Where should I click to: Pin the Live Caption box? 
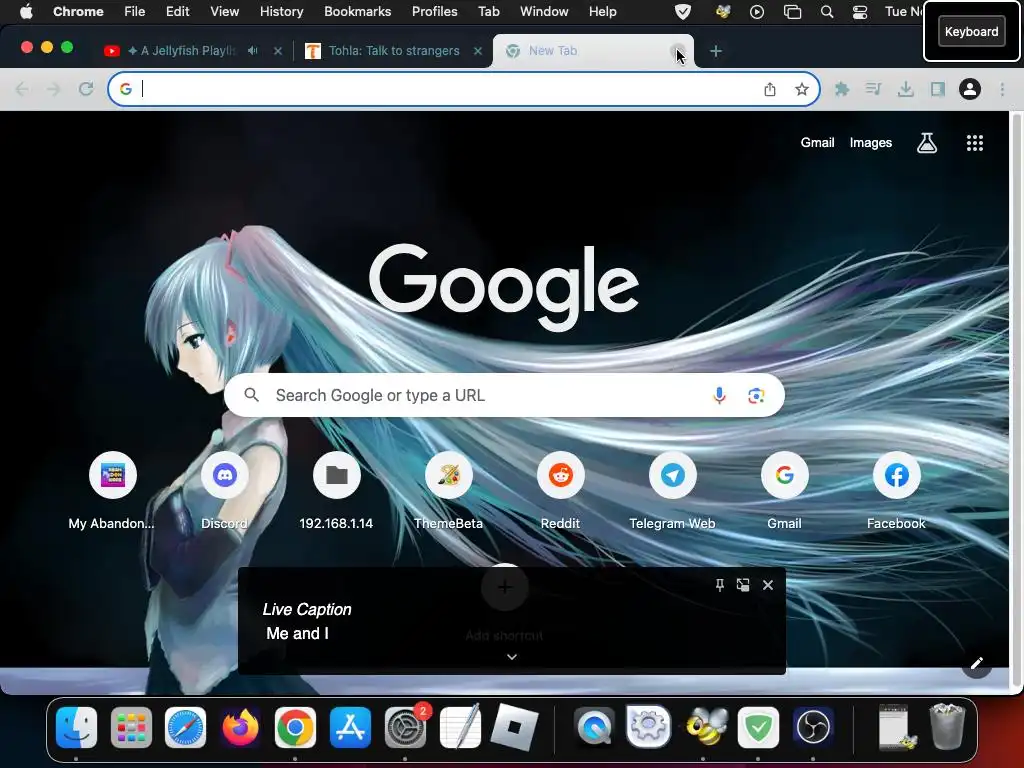point(719,585)
